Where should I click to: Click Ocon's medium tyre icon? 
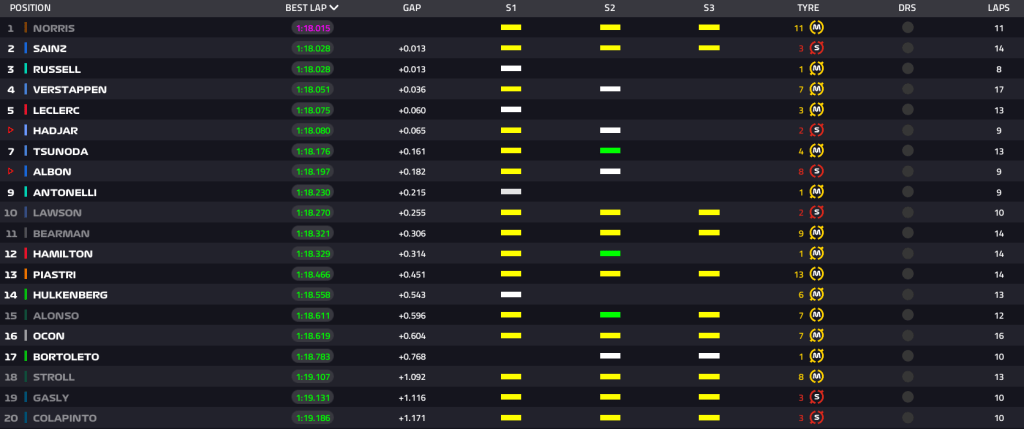[x=816, y=336]
